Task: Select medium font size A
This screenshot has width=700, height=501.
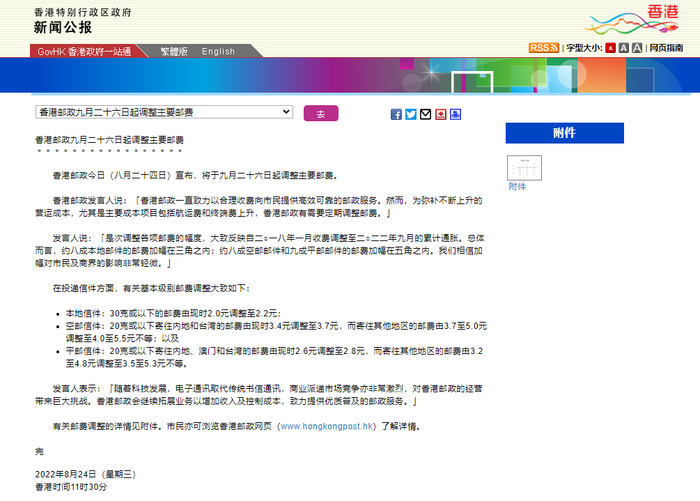Action: 624,48
